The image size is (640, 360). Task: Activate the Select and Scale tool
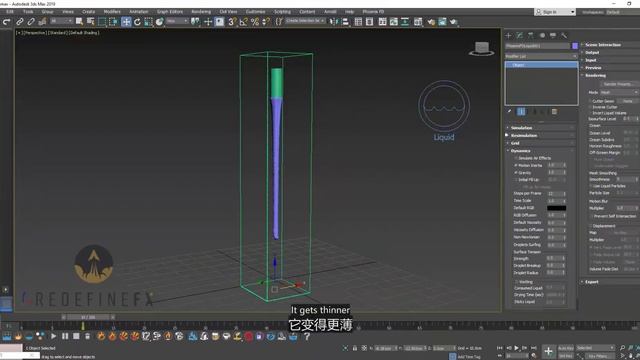(x=149, y=22)
